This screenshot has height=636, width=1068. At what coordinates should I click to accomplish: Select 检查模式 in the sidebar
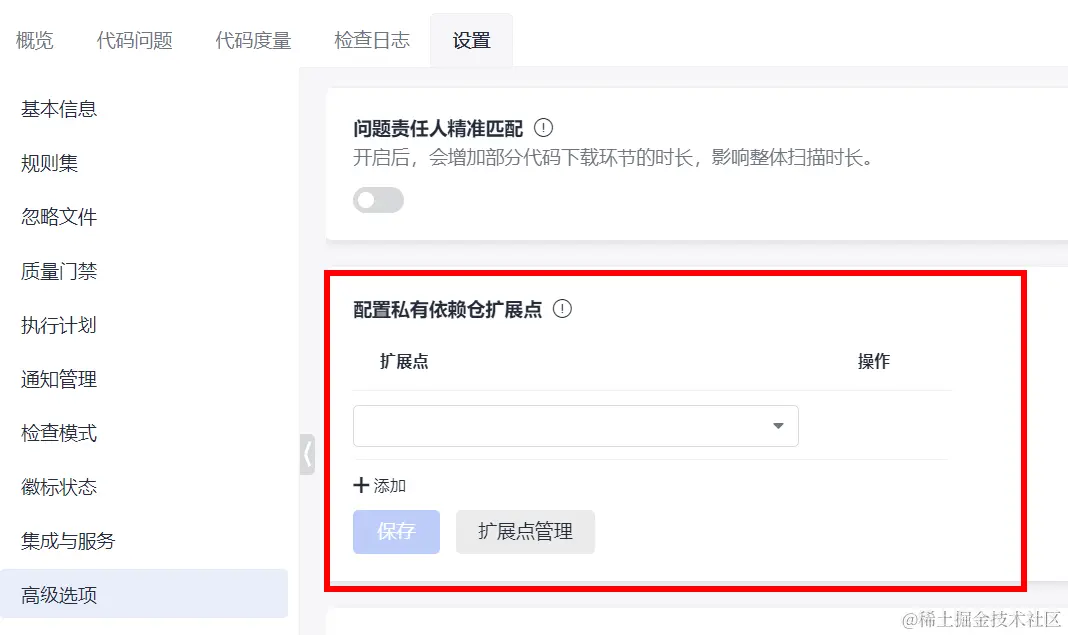(x=59, y=433)
